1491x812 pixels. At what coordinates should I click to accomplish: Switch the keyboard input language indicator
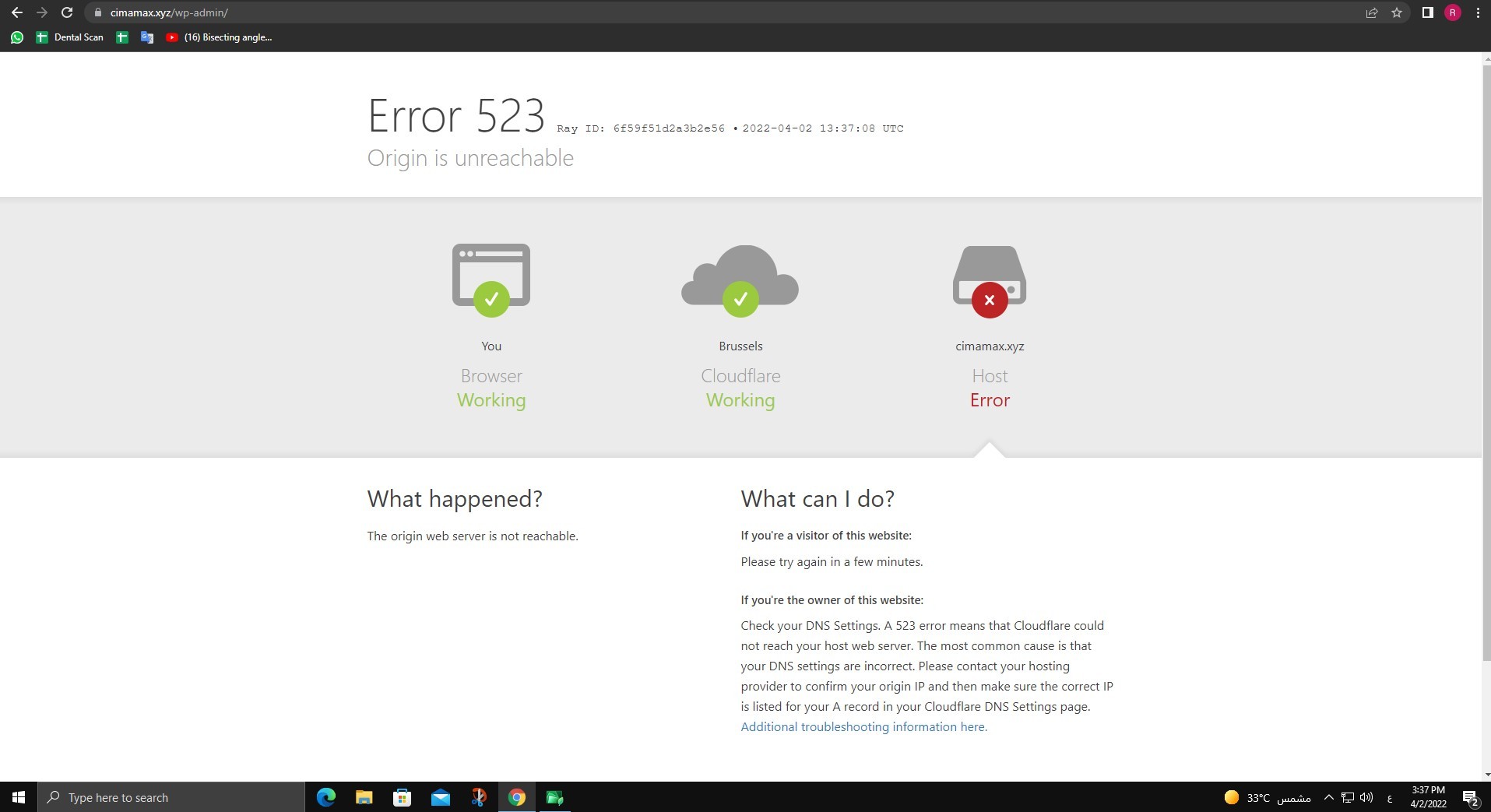coord(1390,798)
